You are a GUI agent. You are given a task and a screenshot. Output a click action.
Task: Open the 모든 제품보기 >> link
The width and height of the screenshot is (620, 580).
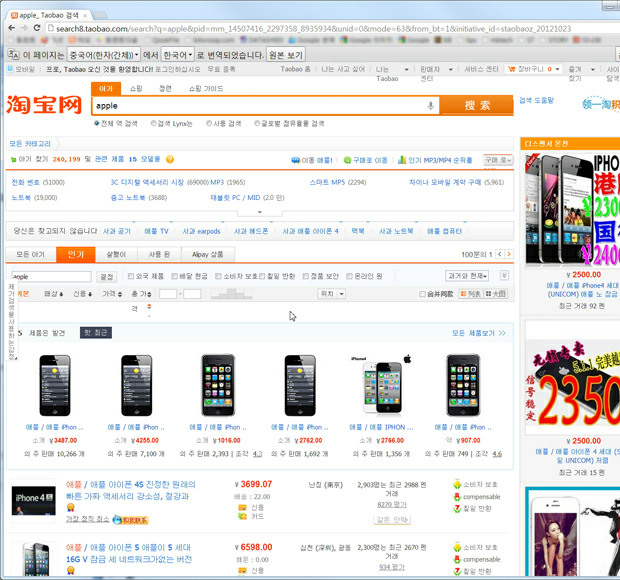479,333
